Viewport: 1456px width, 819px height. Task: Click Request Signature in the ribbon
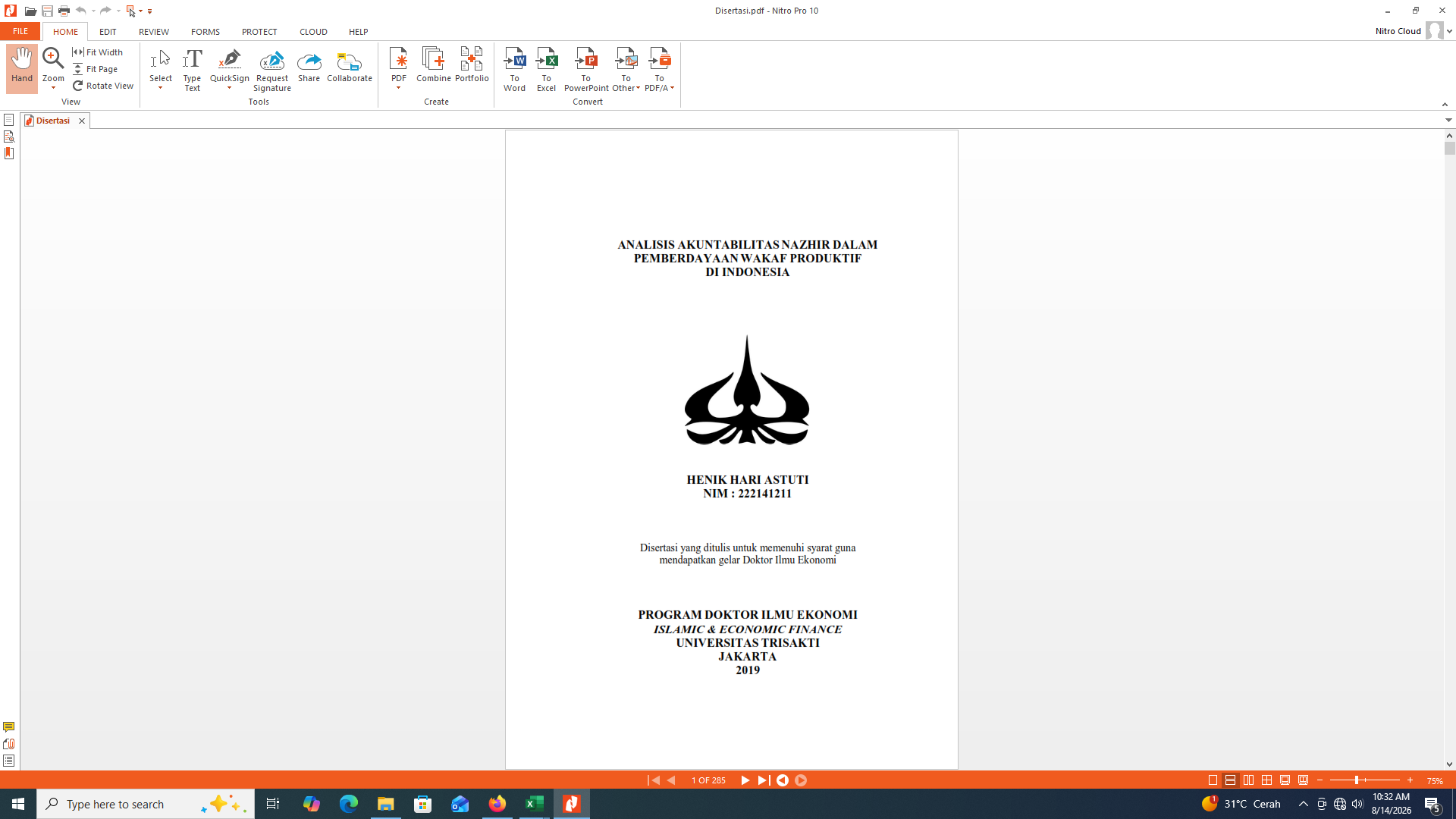tap(272, 70)
